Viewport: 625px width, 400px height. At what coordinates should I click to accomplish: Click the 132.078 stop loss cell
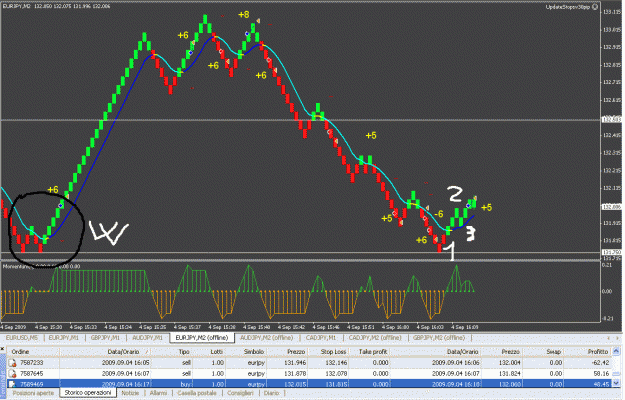coord(336,374)
